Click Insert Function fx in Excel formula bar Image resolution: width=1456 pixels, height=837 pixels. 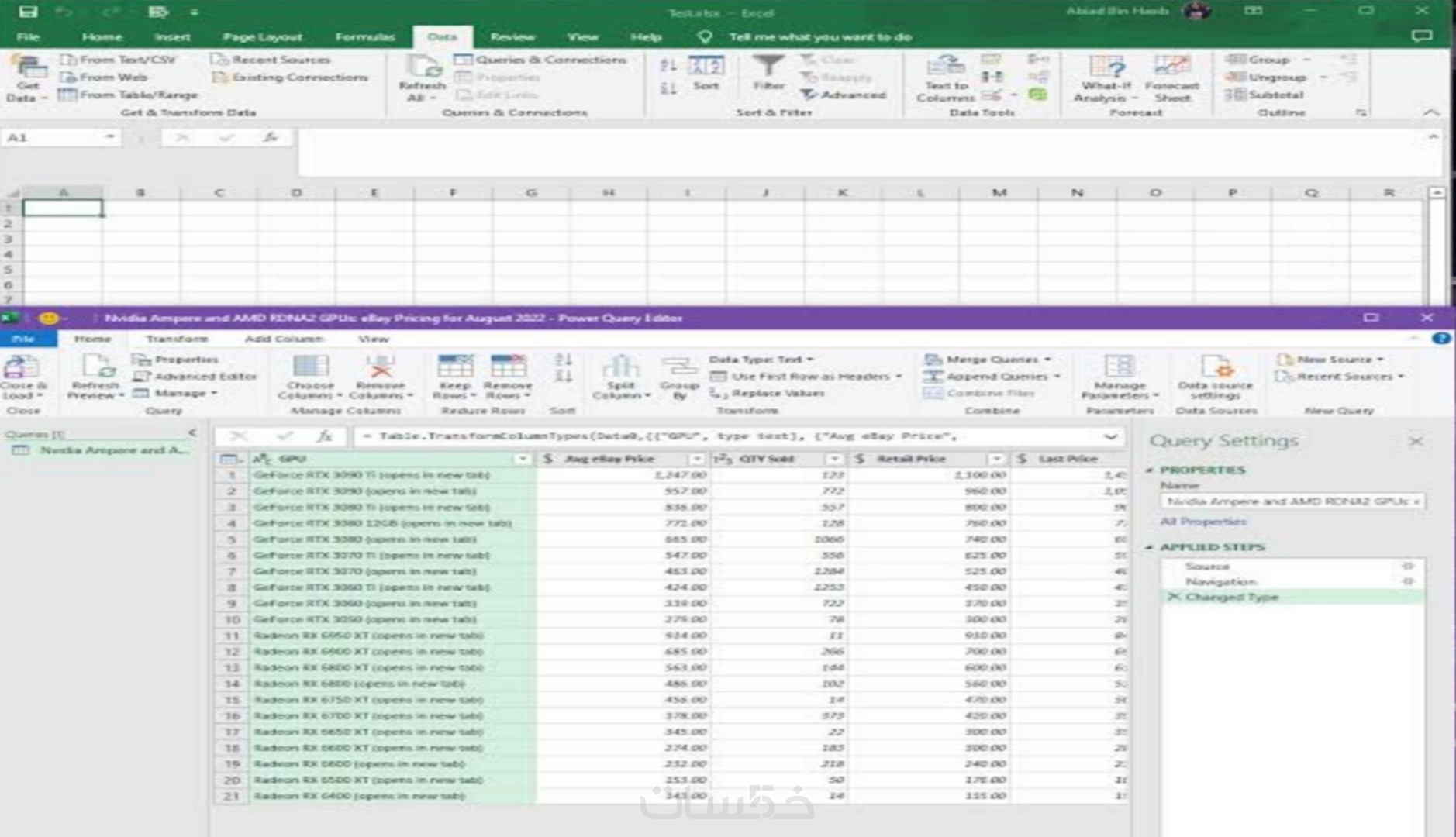coord(270,137)
